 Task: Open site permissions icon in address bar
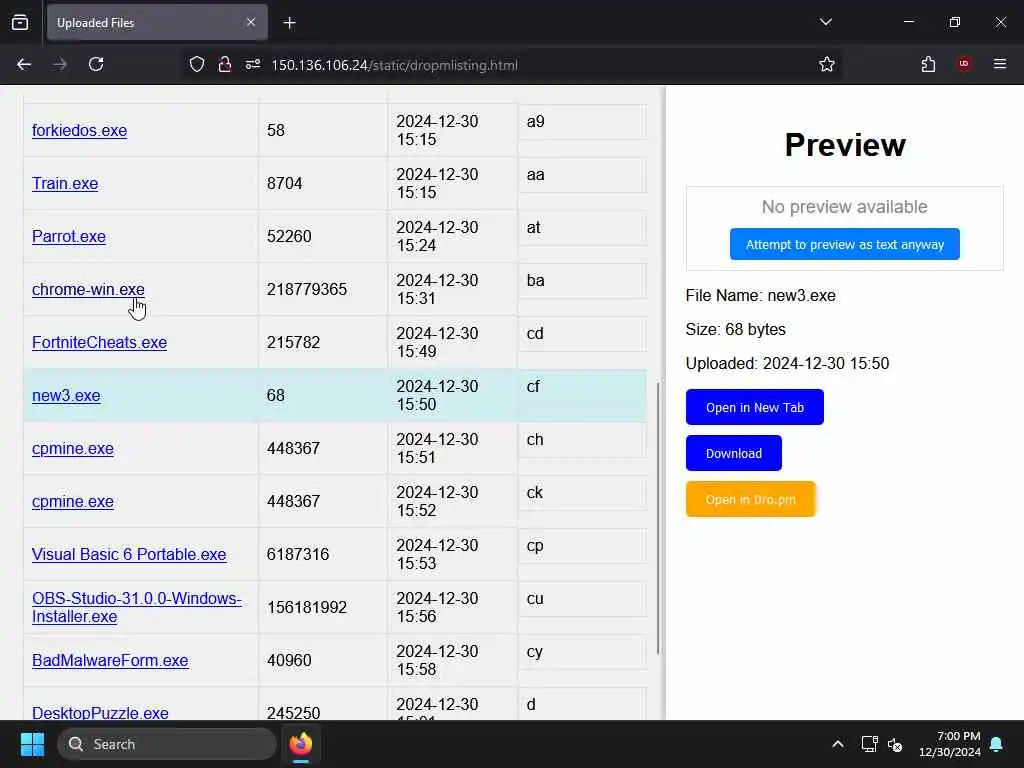[x=253, y=65]
